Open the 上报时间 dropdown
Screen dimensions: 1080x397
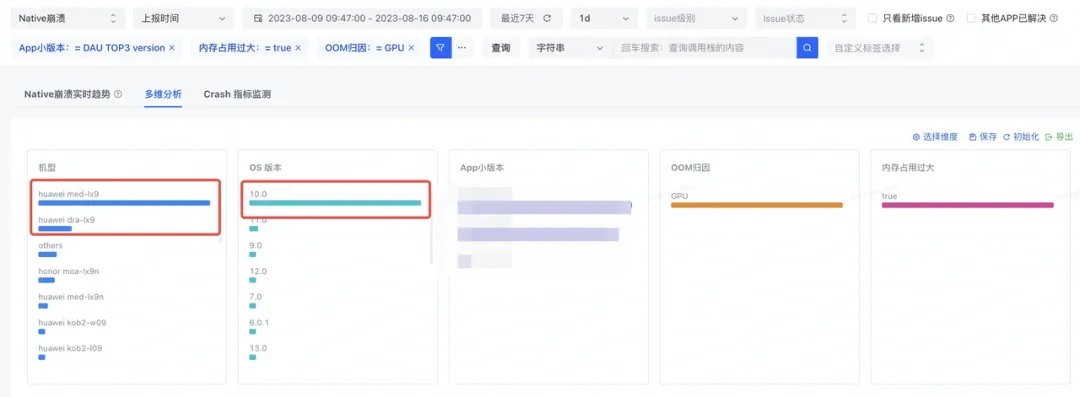(x=183, y=18)
